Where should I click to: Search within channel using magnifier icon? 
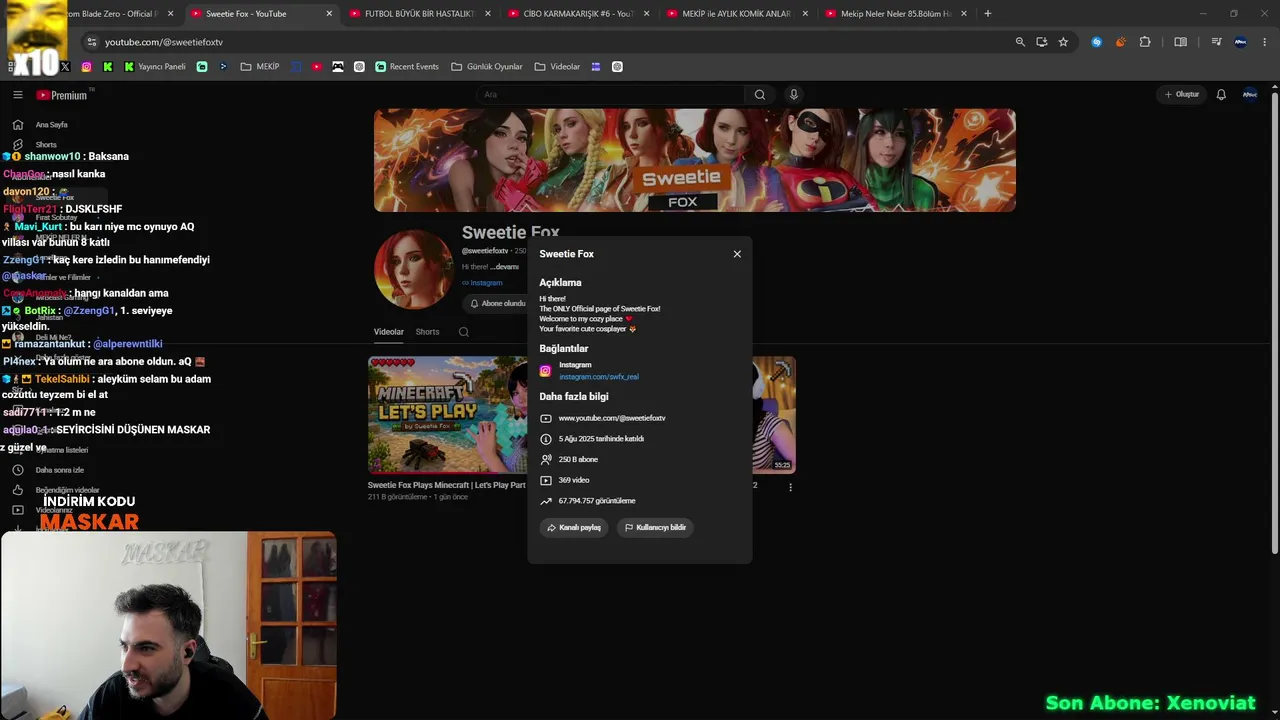point(464,332)
